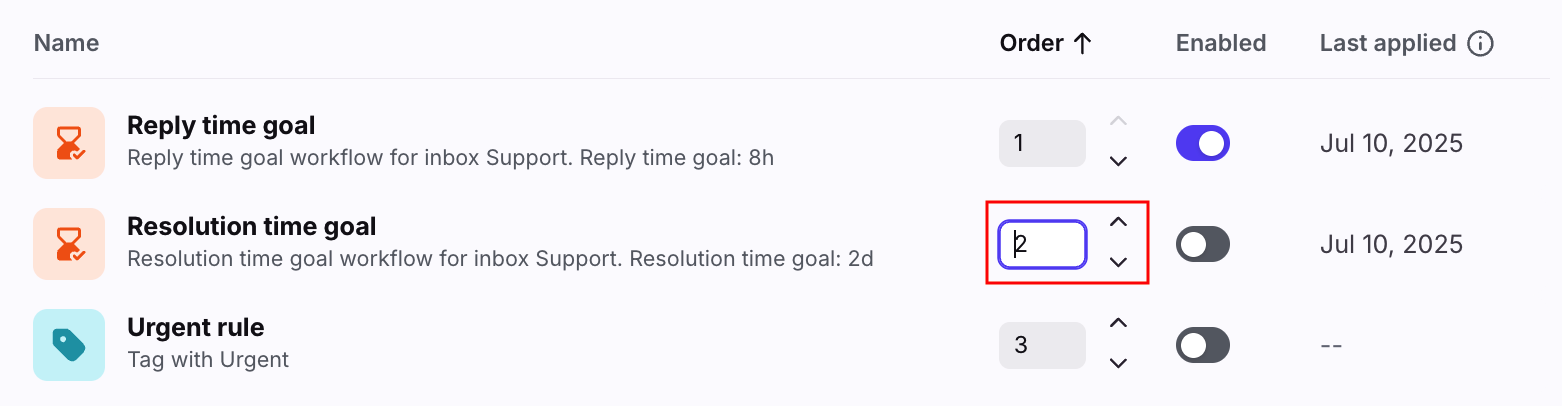1562x406 pixels.
Task: Click the order field for Reply time goal
Action: pos(1042,143)
